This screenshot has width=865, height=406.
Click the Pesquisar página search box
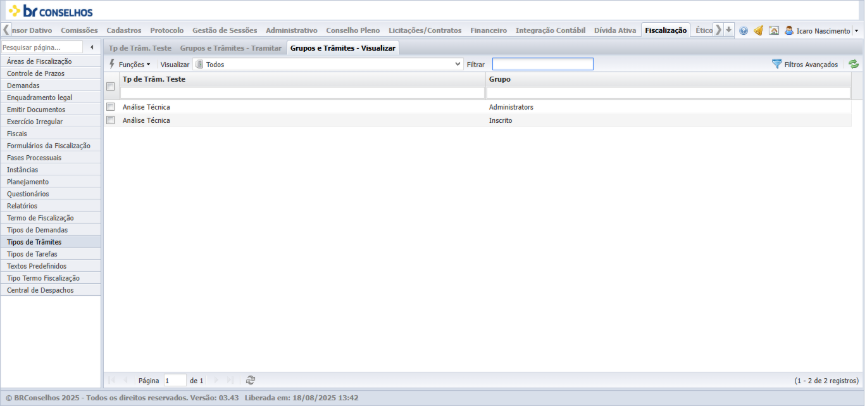point(41,47)
